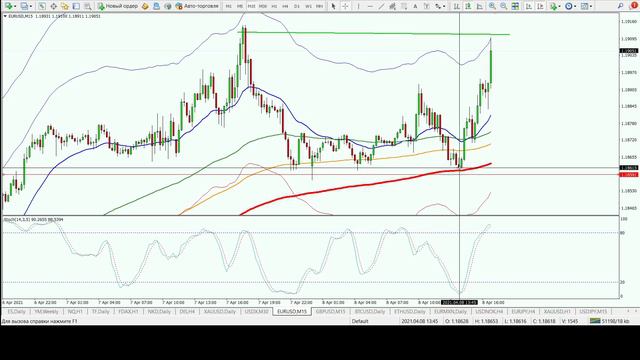Switch timeframe to M1
This screenshot has width=640, height=360.
(x=229, y=6)
